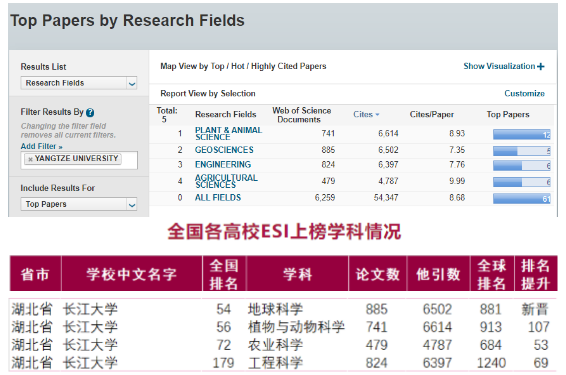Select the ENGINEERING research field
Image resolution: width=566 pixels, height=375 pixels.
click(223, 165)
